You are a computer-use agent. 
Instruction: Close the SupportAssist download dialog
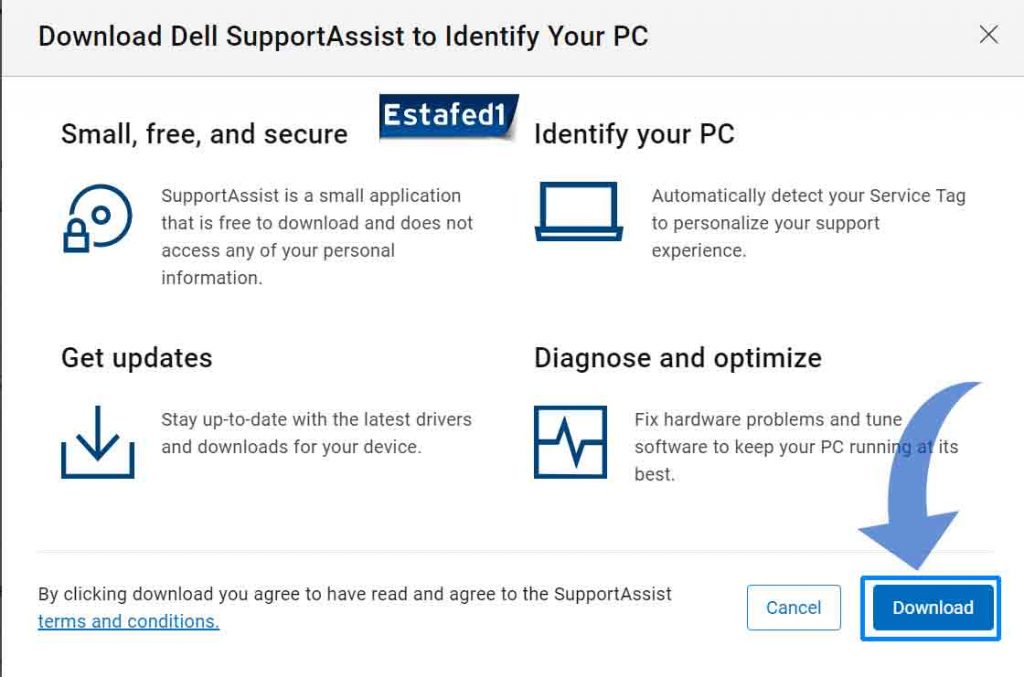[988, 34]
